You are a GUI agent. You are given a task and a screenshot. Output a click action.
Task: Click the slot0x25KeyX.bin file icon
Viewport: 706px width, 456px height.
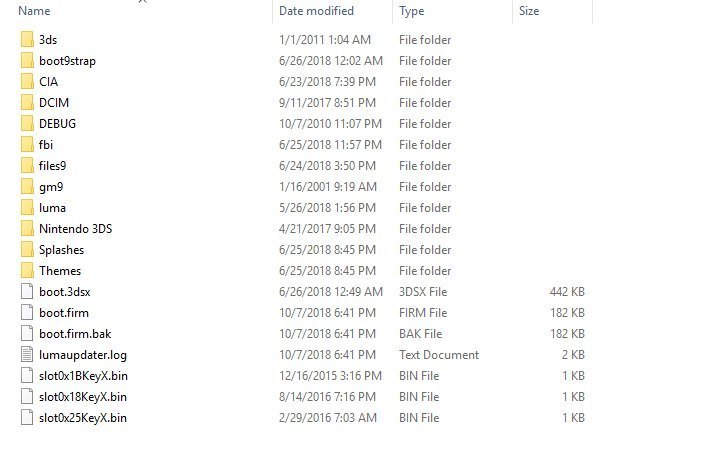27,418
